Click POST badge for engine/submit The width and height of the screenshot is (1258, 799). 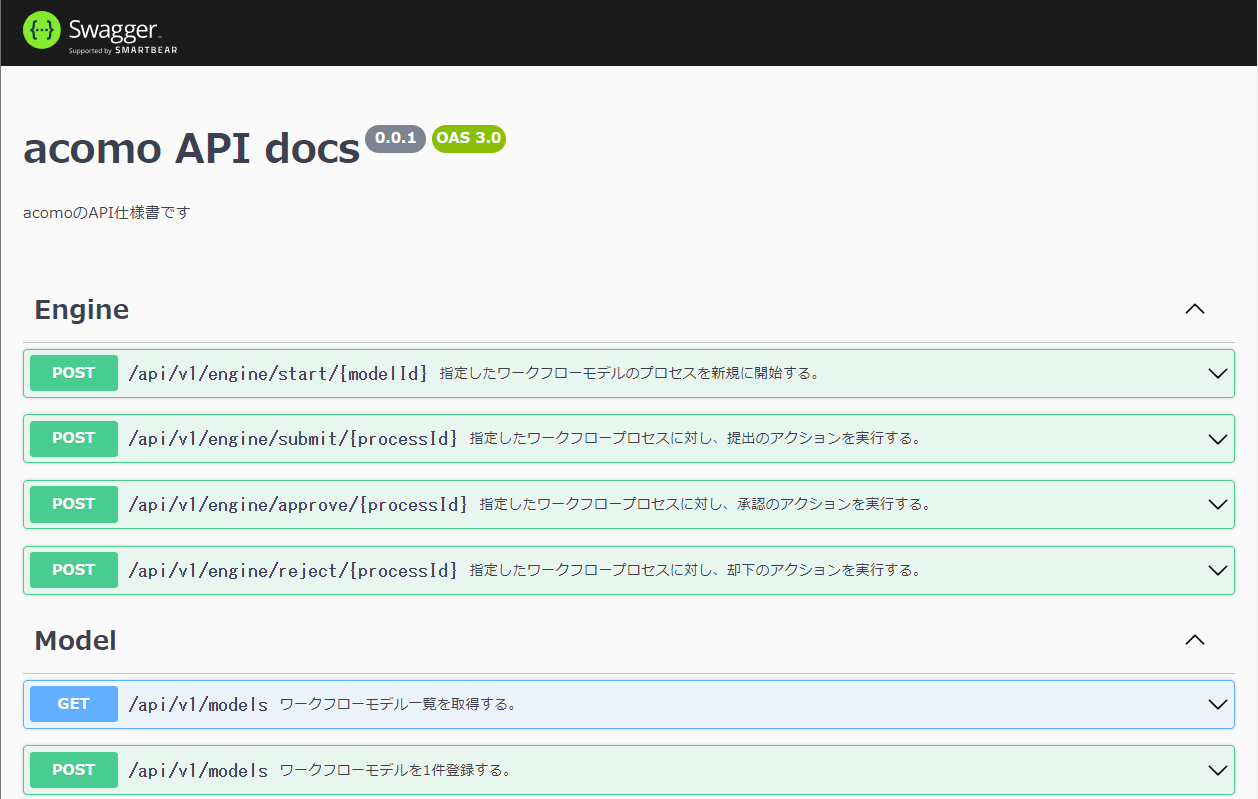pyautogui.click(x=73, y=438)
